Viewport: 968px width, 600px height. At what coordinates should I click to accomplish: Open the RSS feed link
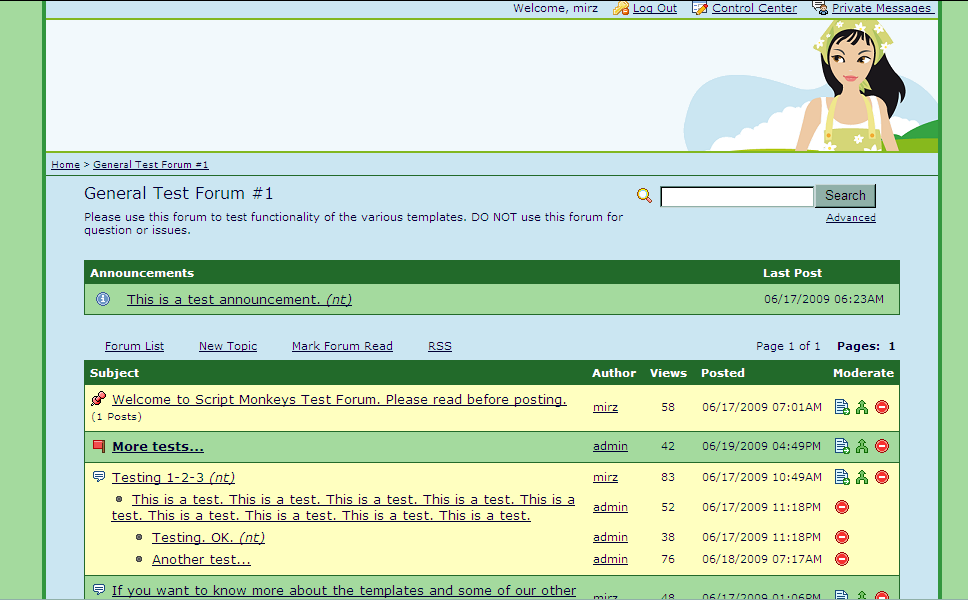point(440,346)
